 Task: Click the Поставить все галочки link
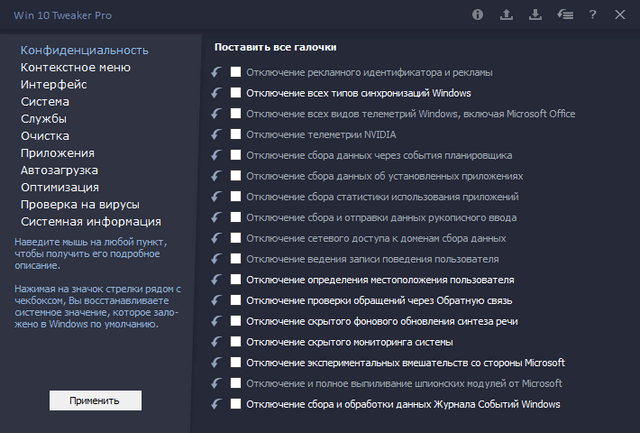pyautogui.click(x=276, y=47)
